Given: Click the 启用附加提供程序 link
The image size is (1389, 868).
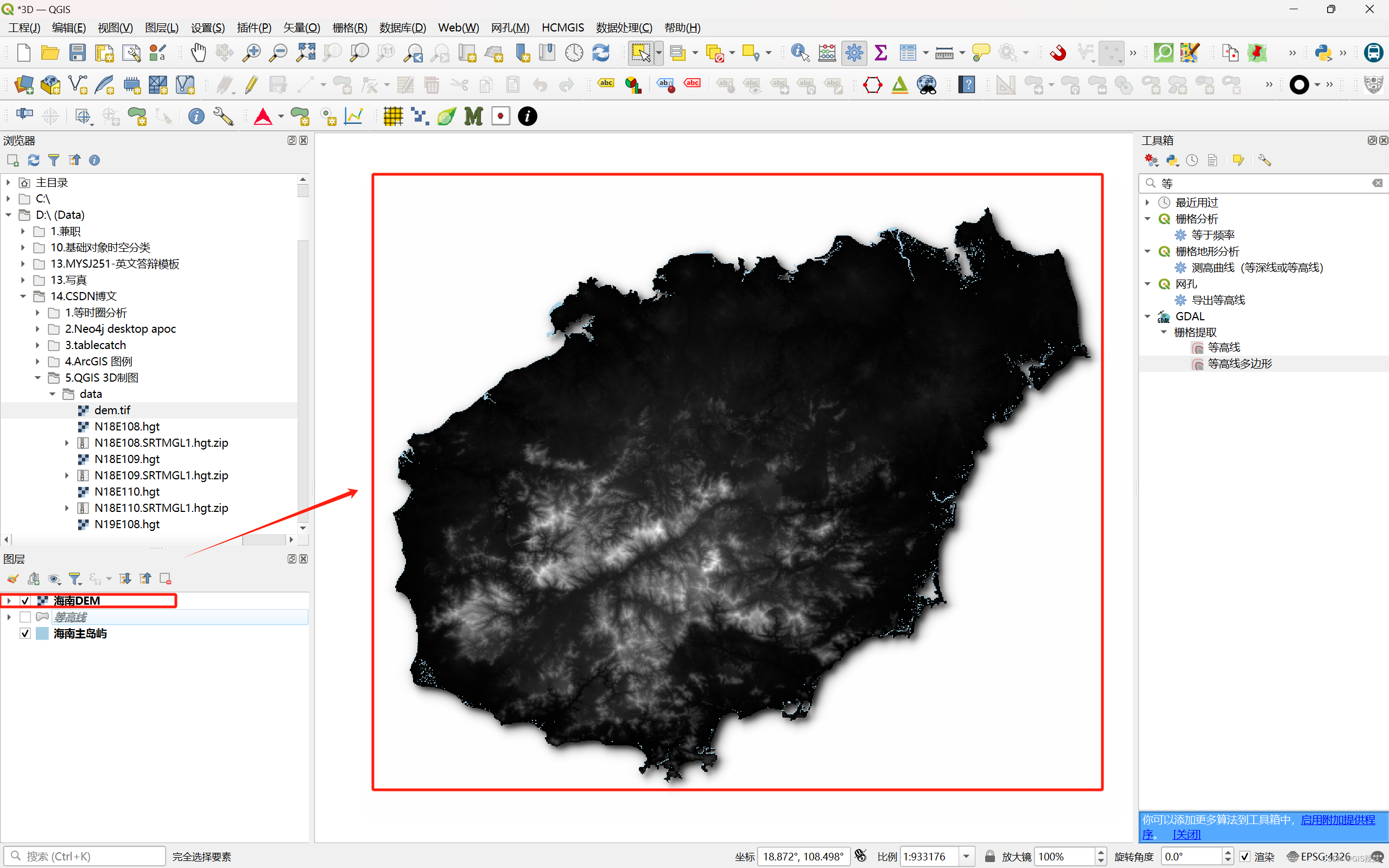Looking at the screenshot, I should (1337, 820).
